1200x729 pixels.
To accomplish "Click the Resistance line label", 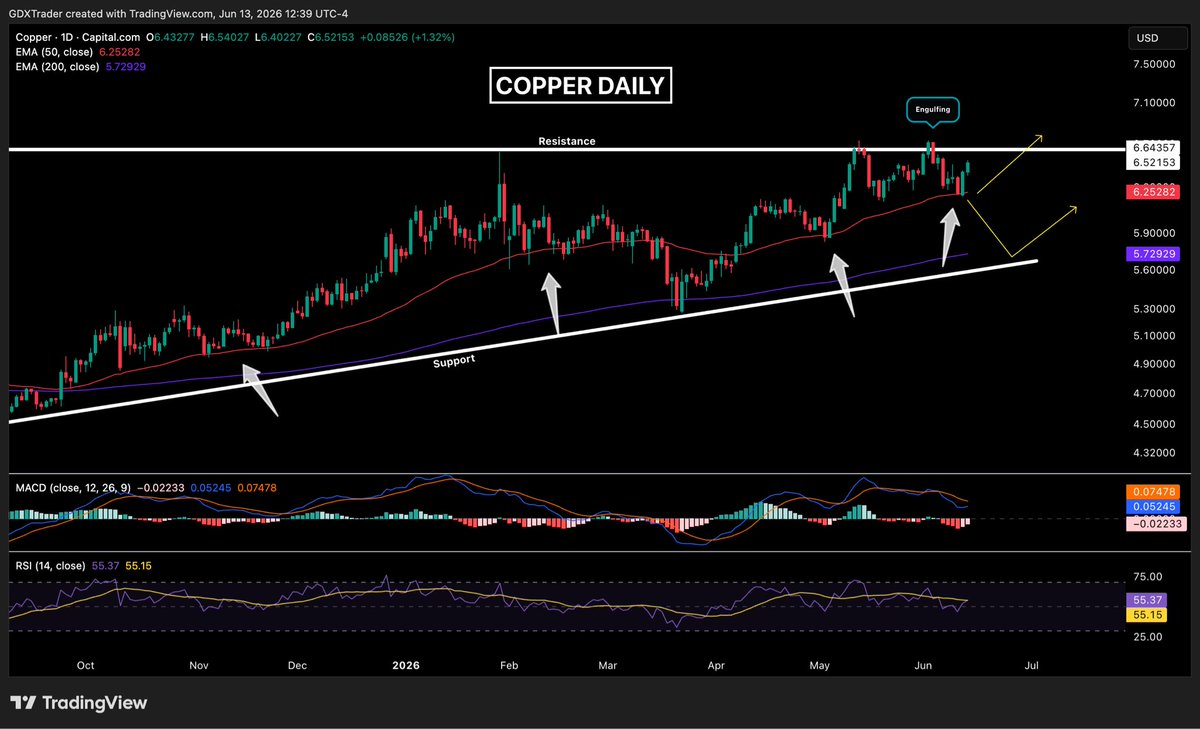I will click(x=567, y=141).
